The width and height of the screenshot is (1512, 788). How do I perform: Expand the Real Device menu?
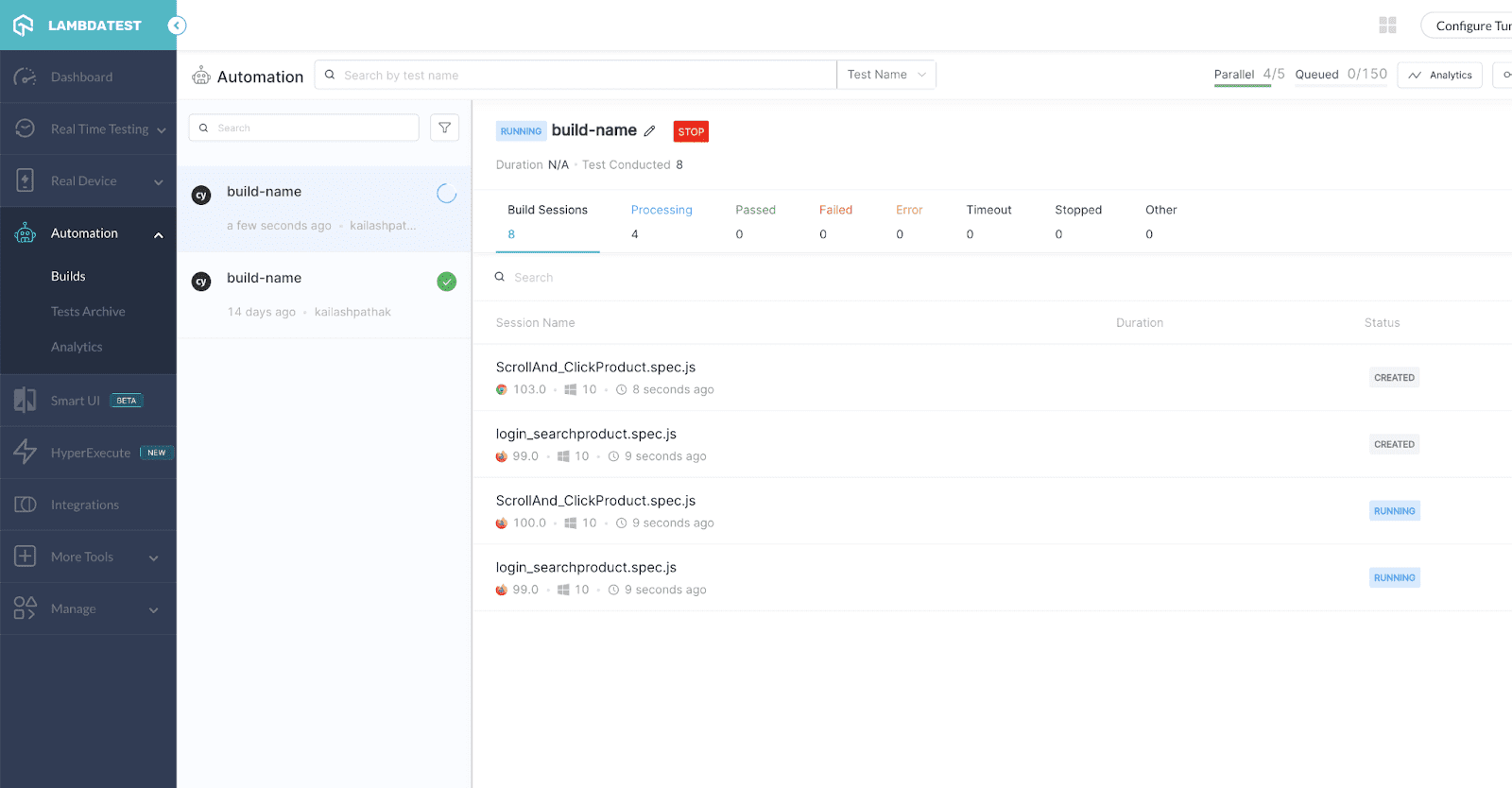coord(88,180)
